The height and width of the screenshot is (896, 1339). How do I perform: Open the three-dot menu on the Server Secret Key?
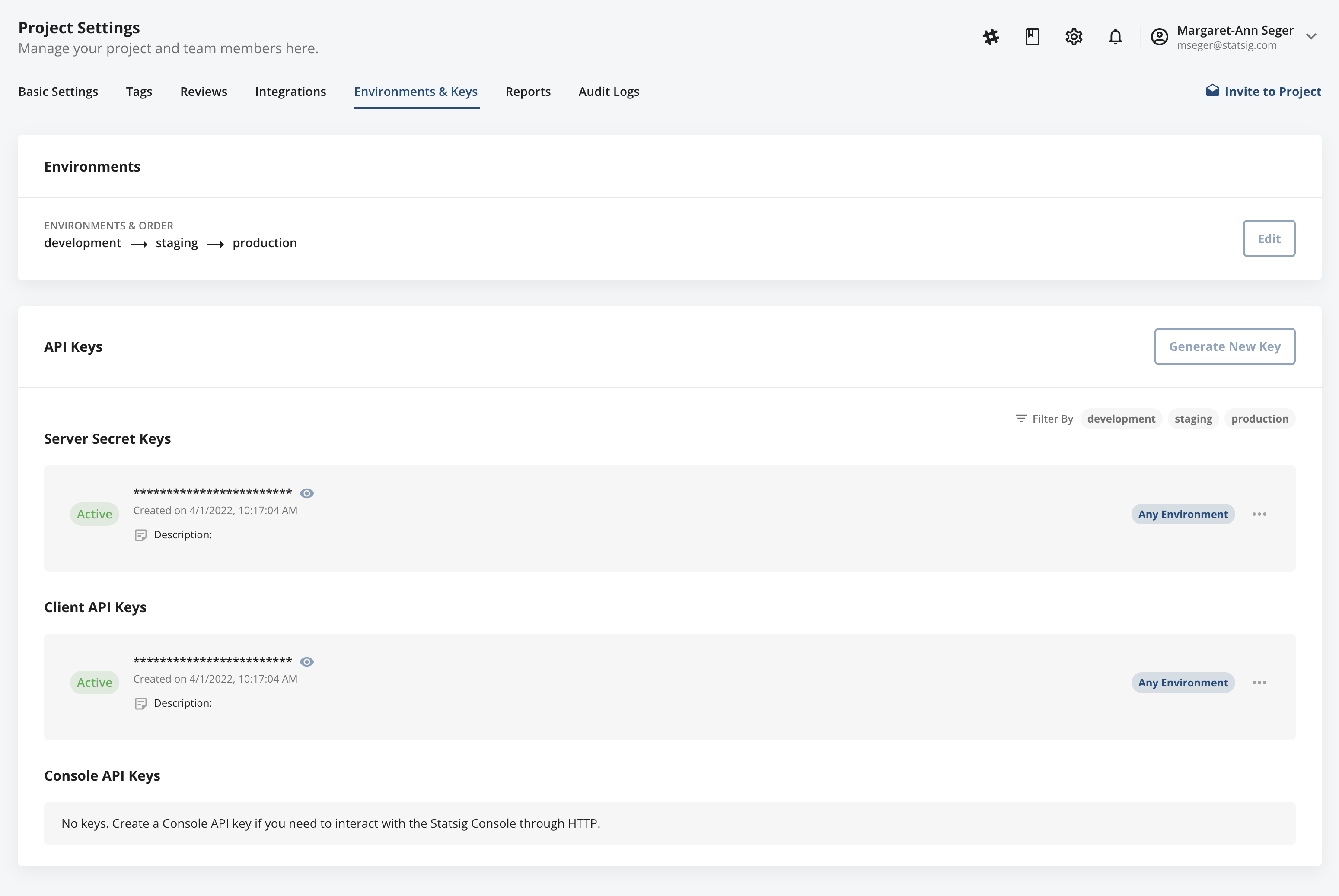point(1260,514)
